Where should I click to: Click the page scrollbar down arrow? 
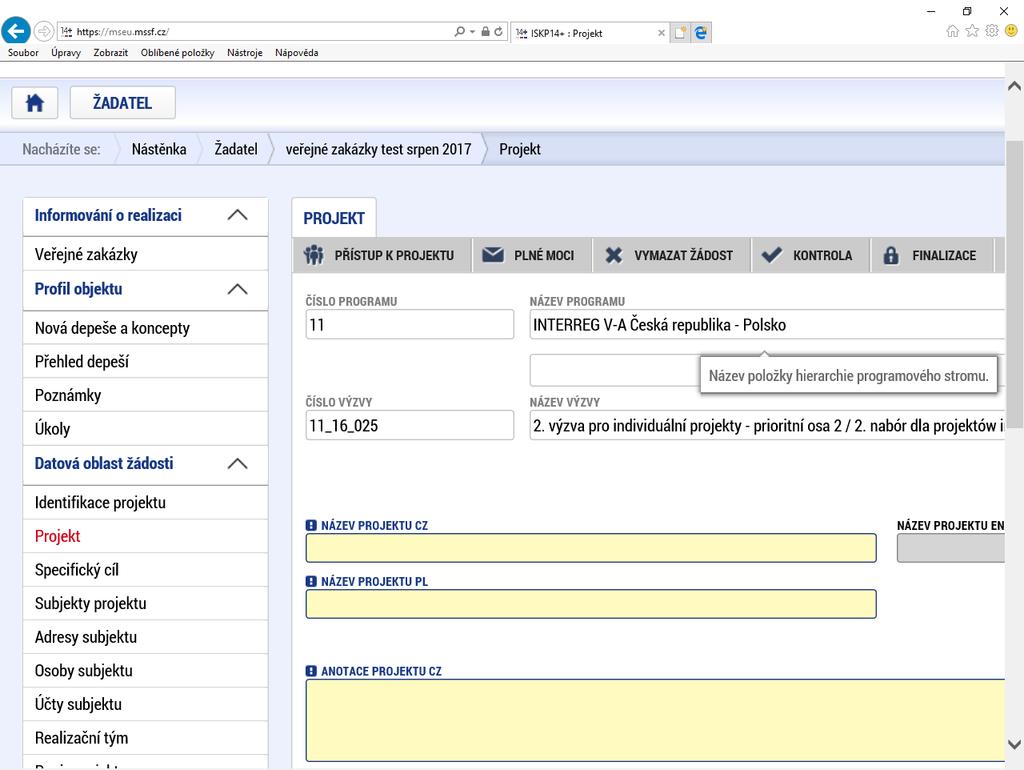click(x=1014, y=744)
